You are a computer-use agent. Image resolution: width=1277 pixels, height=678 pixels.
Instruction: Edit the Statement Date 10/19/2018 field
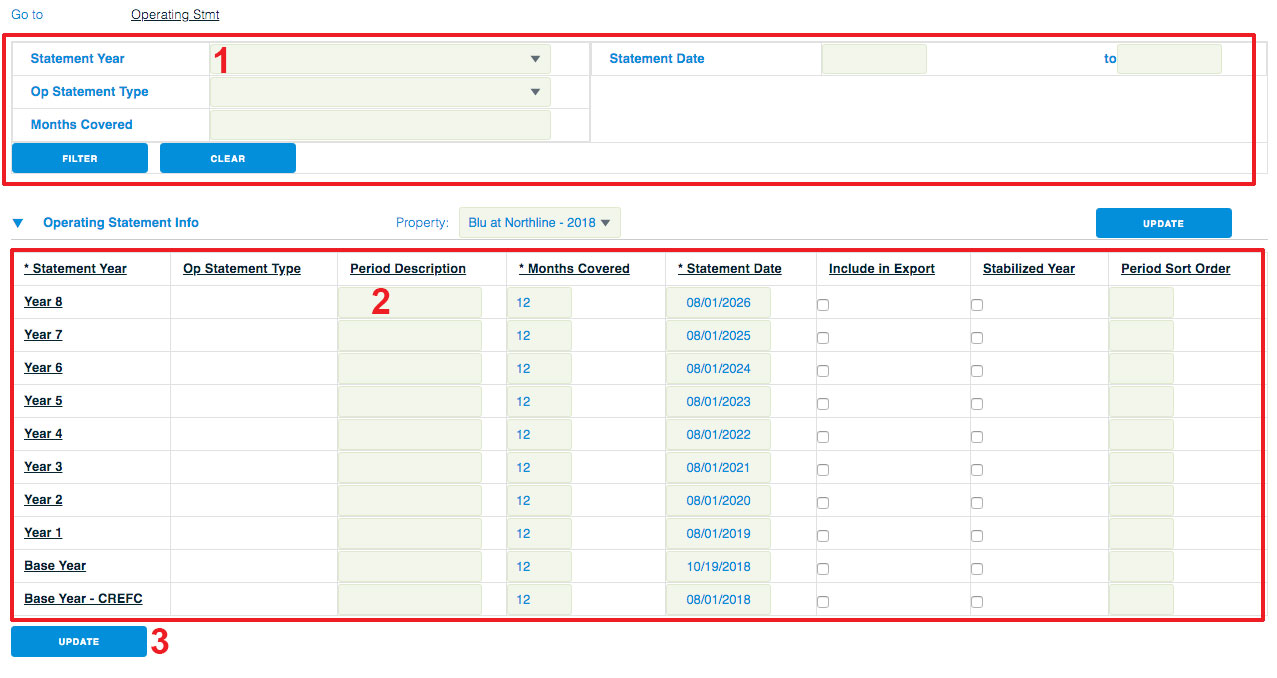[718, 567]
